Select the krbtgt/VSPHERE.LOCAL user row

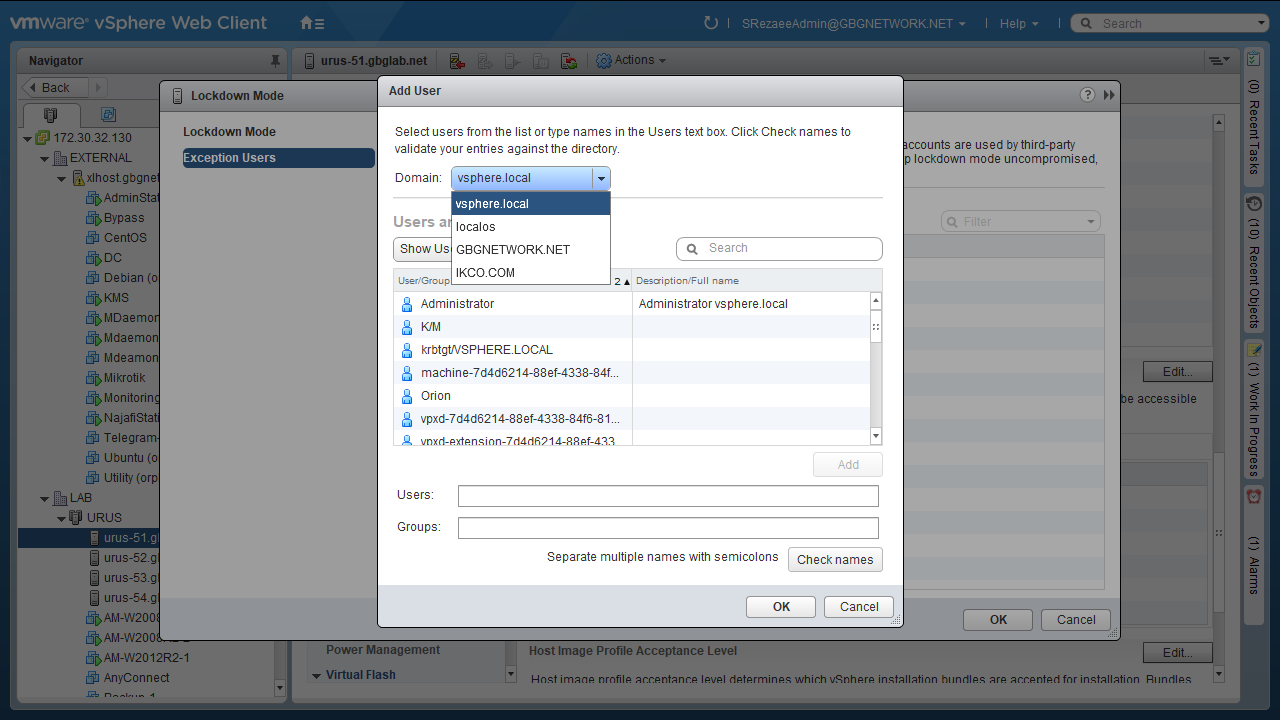[632, 350]
